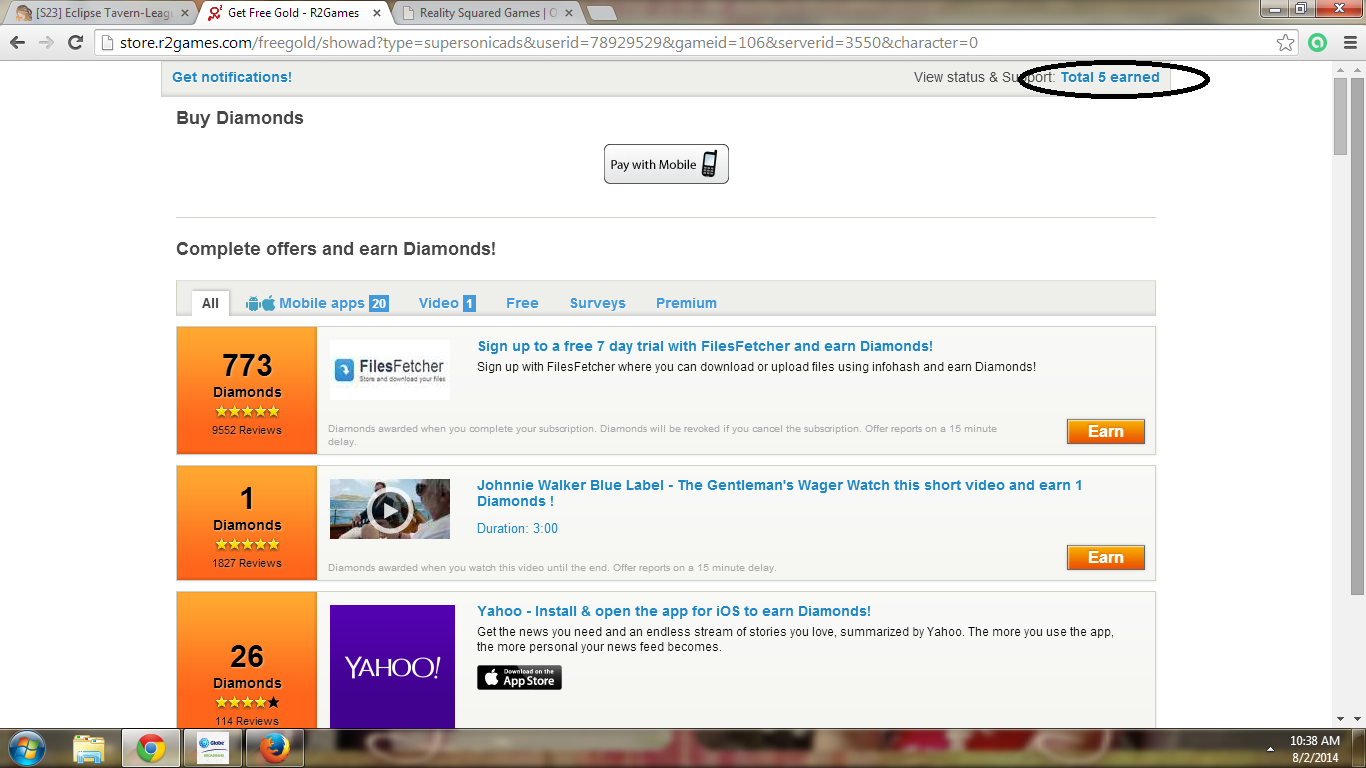The image size is (1366, 768).
Task: Click the green extension icon in toolbar
Action: click(x=1318, y=43)
